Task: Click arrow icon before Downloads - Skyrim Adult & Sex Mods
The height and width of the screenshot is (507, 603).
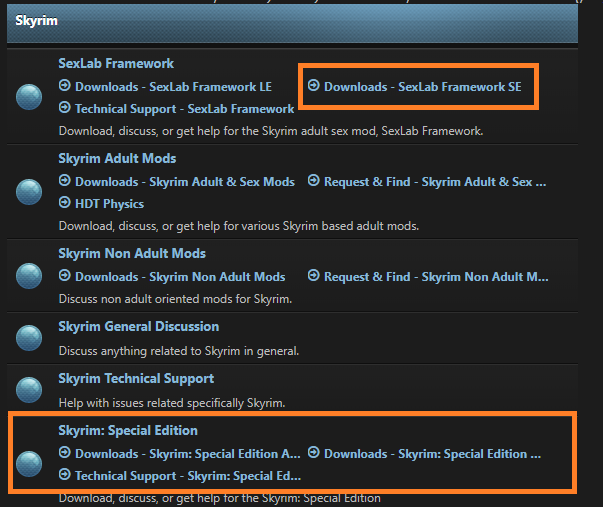Action: click(x=65, y=180)
